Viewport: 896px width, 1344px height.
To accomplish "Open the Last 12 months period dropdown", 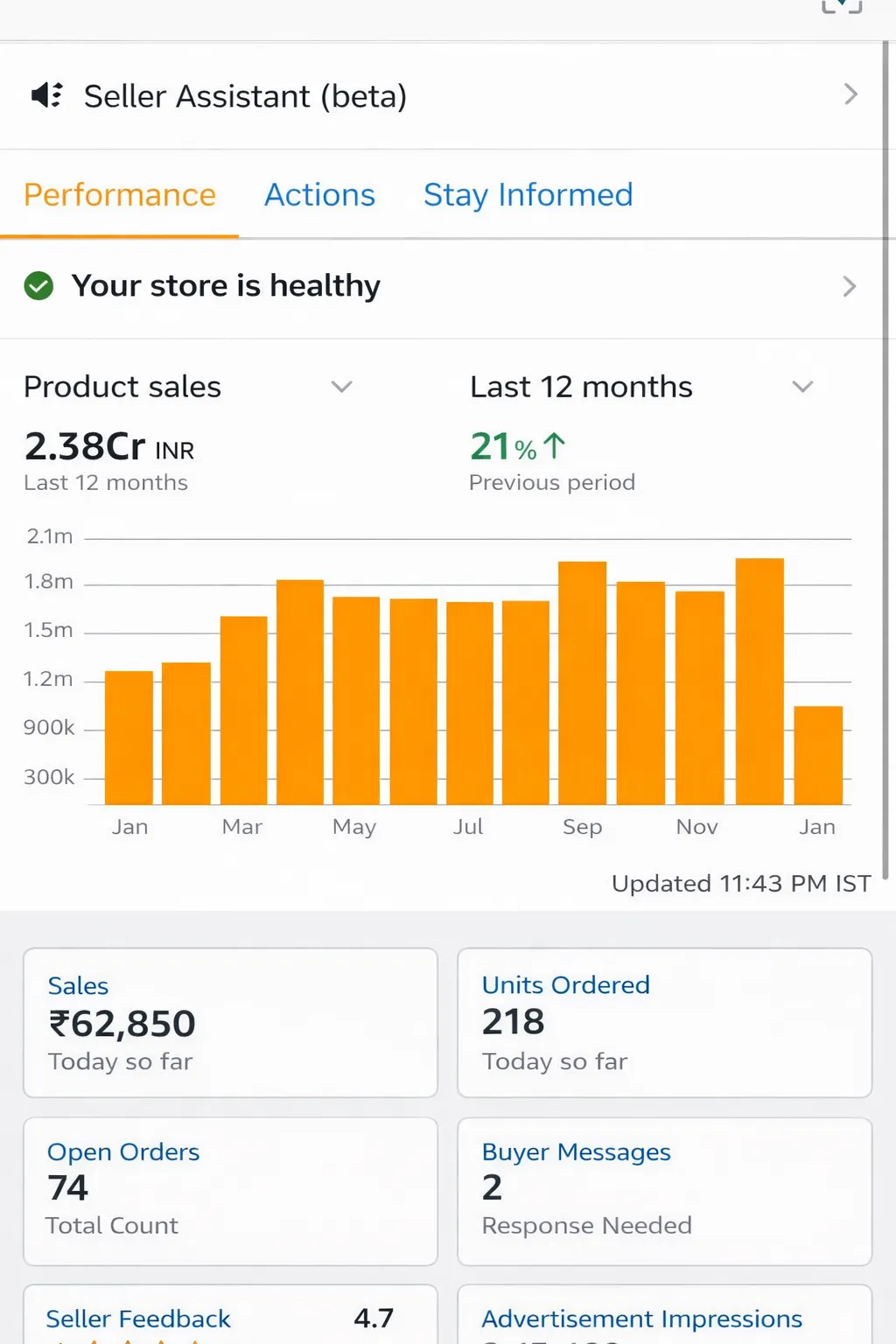I will coord(802,387).
